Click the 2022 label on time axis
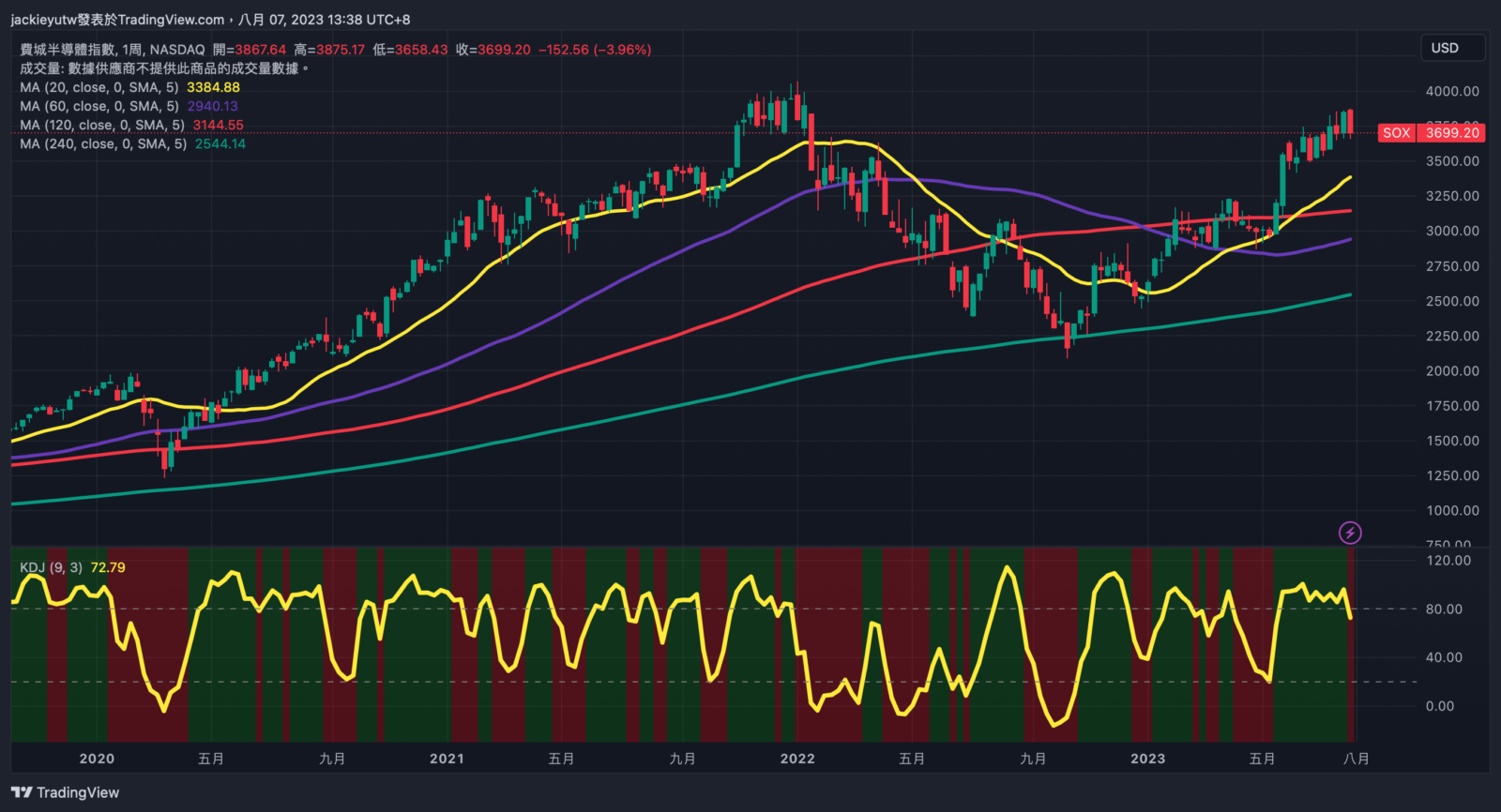1501x812 pixels. (797, 759)
